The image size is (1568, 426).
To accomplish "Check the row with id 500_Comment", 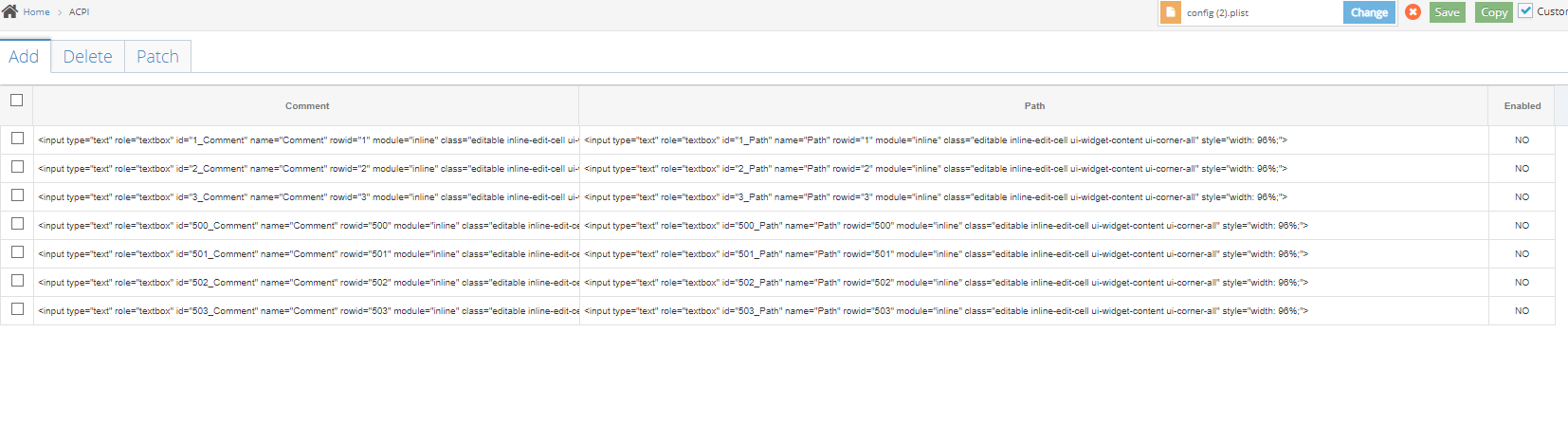I will (17, 224).
